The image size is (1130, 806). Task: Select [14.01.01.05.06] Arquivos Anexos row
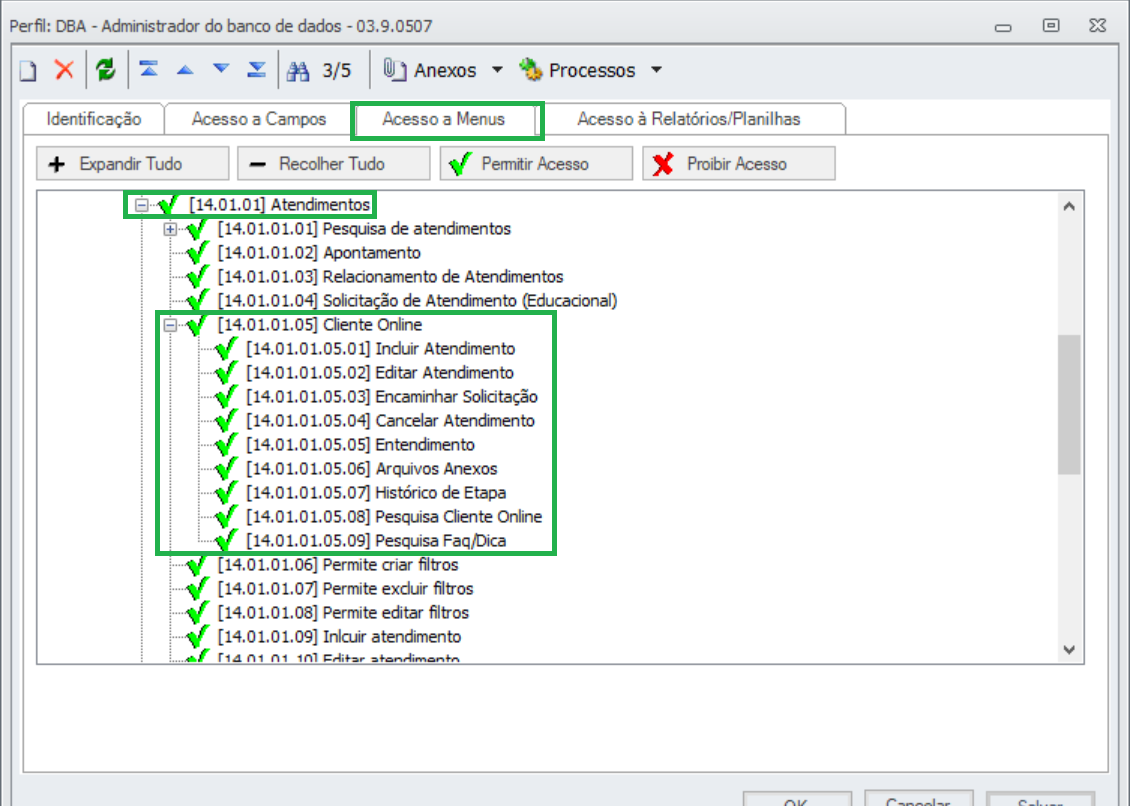[372, 469]
